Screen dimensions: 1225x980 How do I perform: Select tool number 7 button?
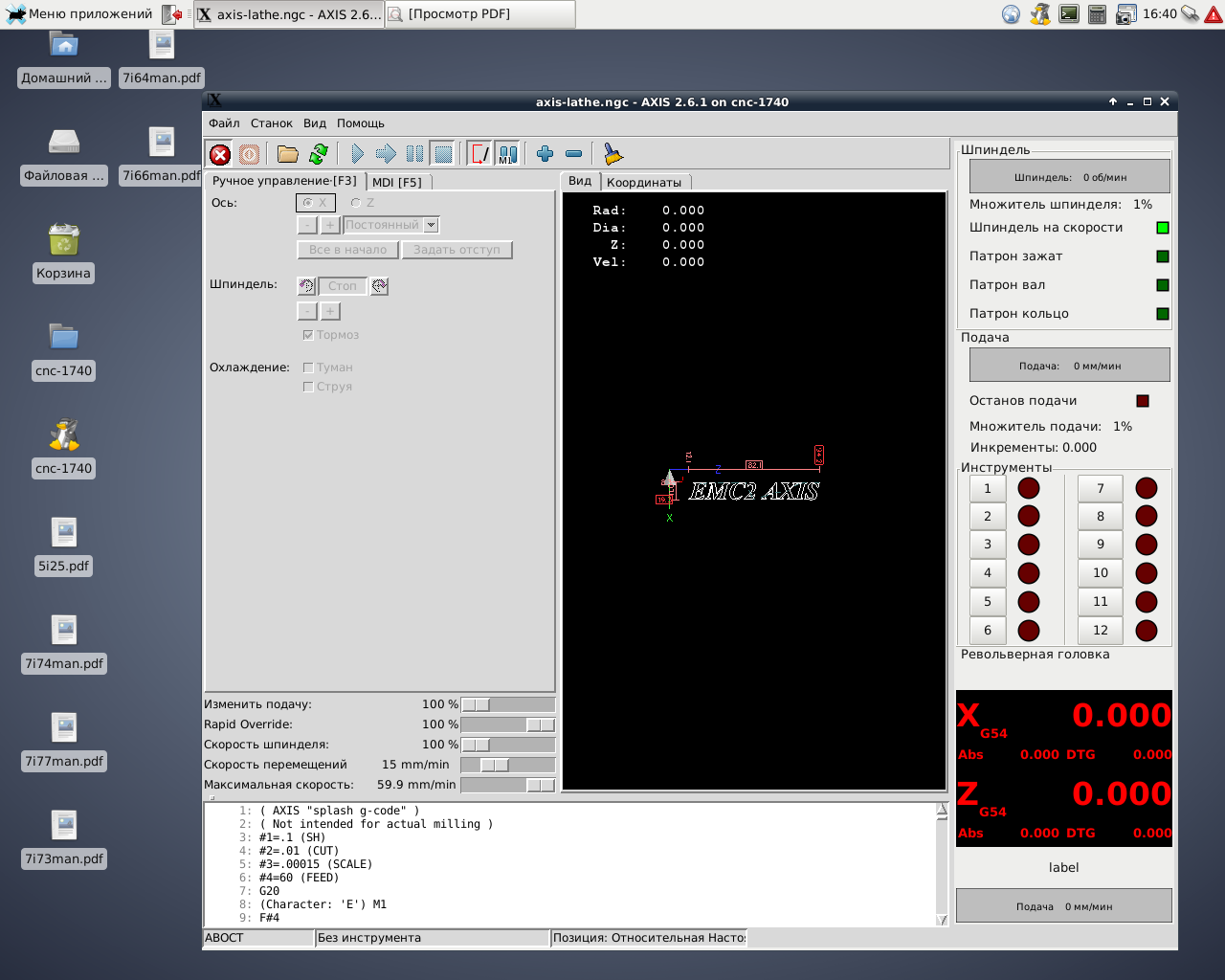click(x=1100, y=489)
